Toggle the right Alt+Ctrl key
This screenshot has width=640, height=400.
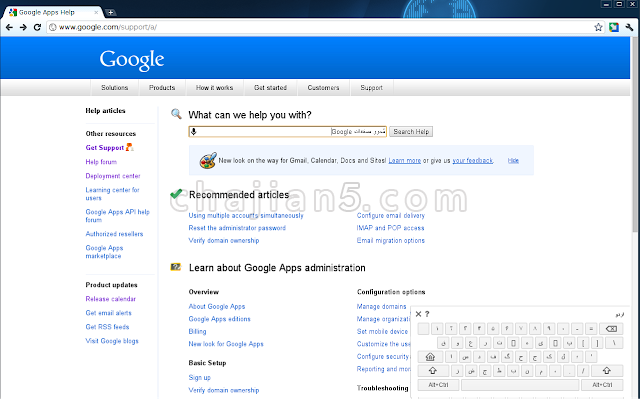[602, 384]
